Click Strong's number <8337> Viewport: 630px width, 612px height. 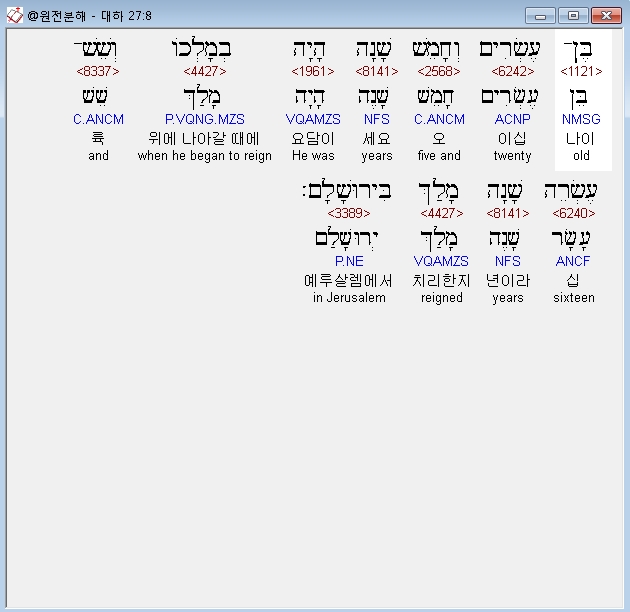pos(98,72)
